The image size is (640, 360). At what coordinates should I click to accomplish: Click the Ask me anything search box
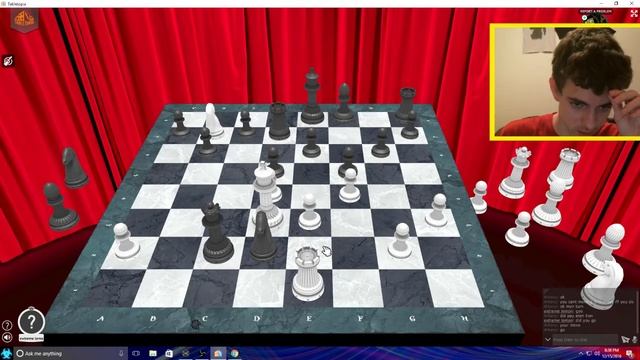(x=70, y=353)
